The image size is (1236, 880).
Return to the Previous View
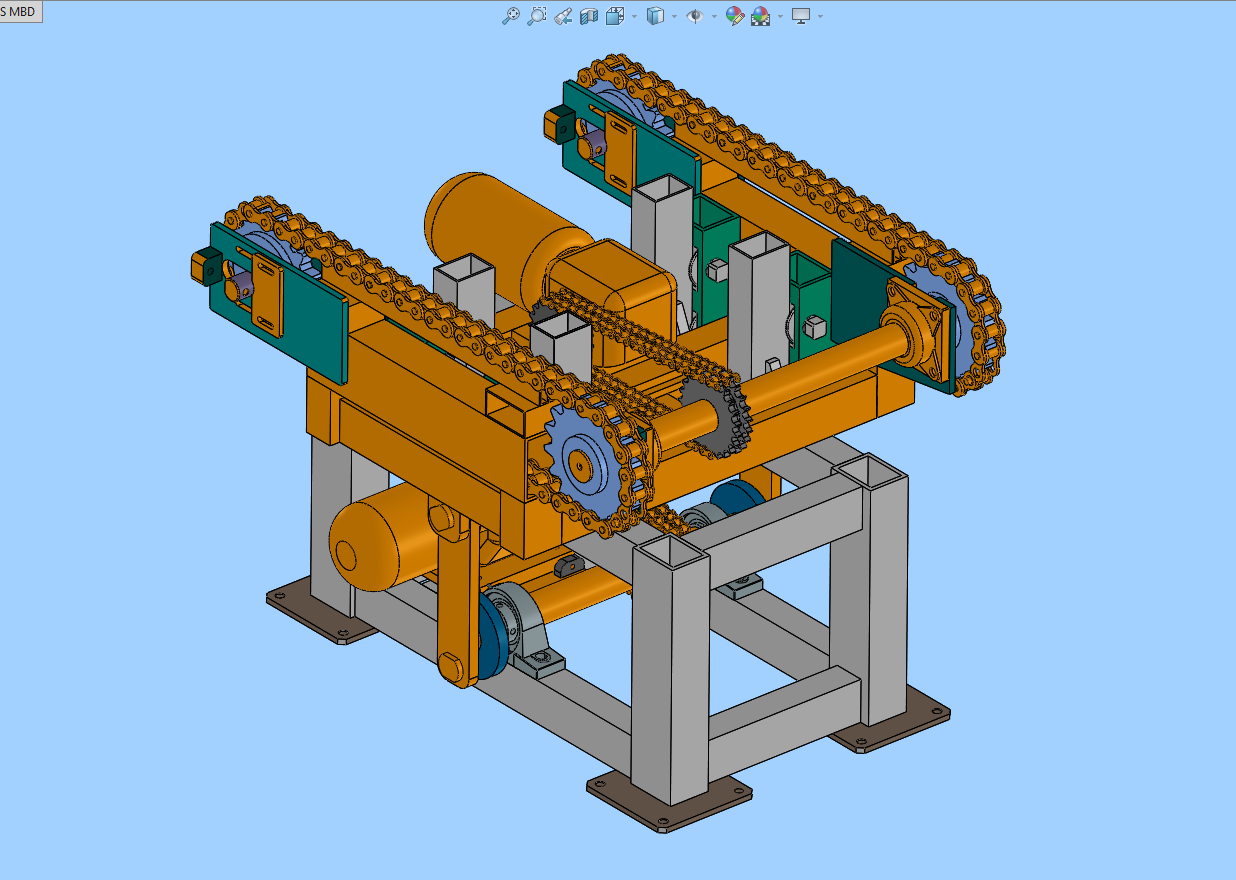(x=563, y=16)
